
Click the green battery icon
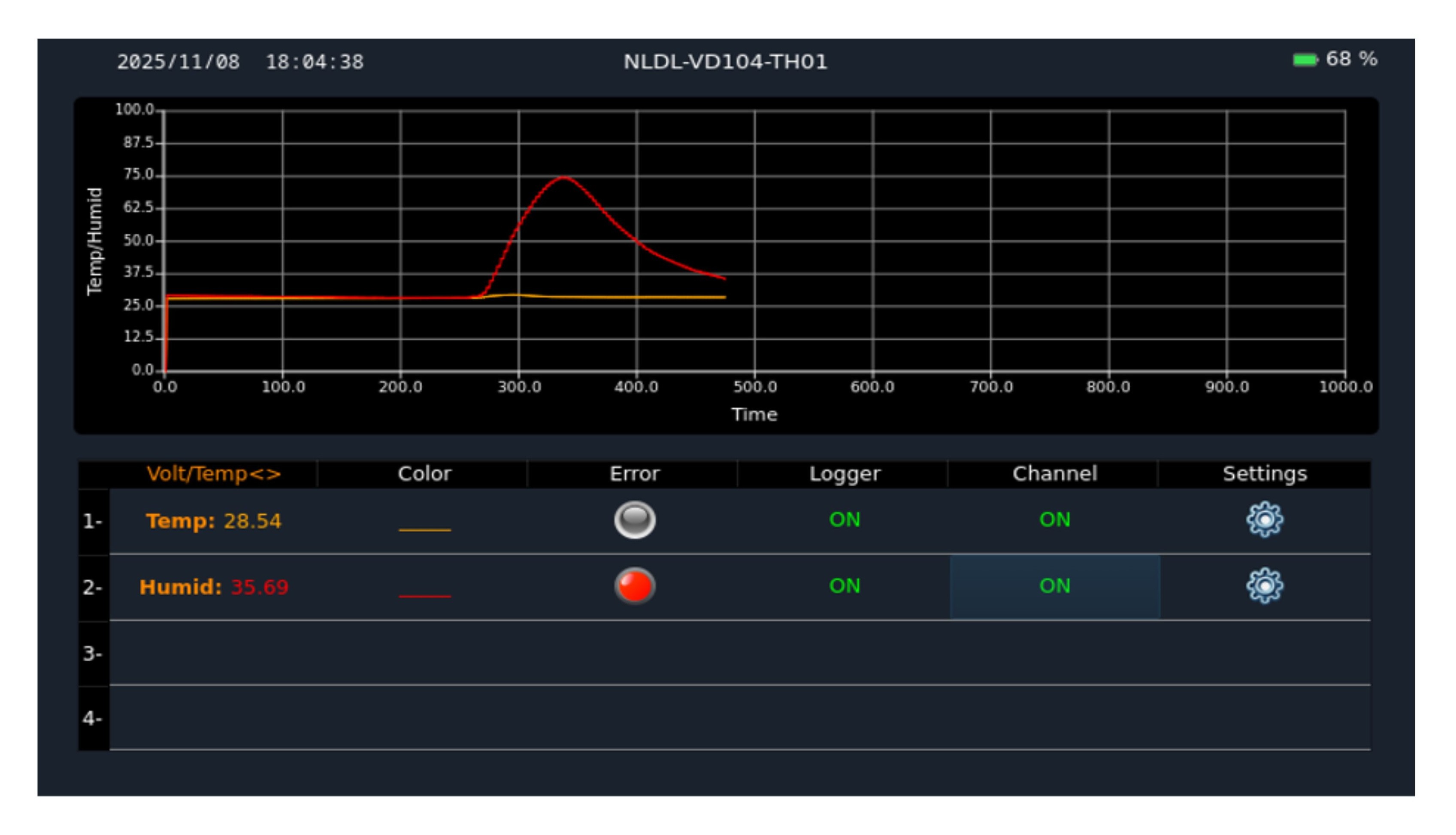[x=1305, y=60]
